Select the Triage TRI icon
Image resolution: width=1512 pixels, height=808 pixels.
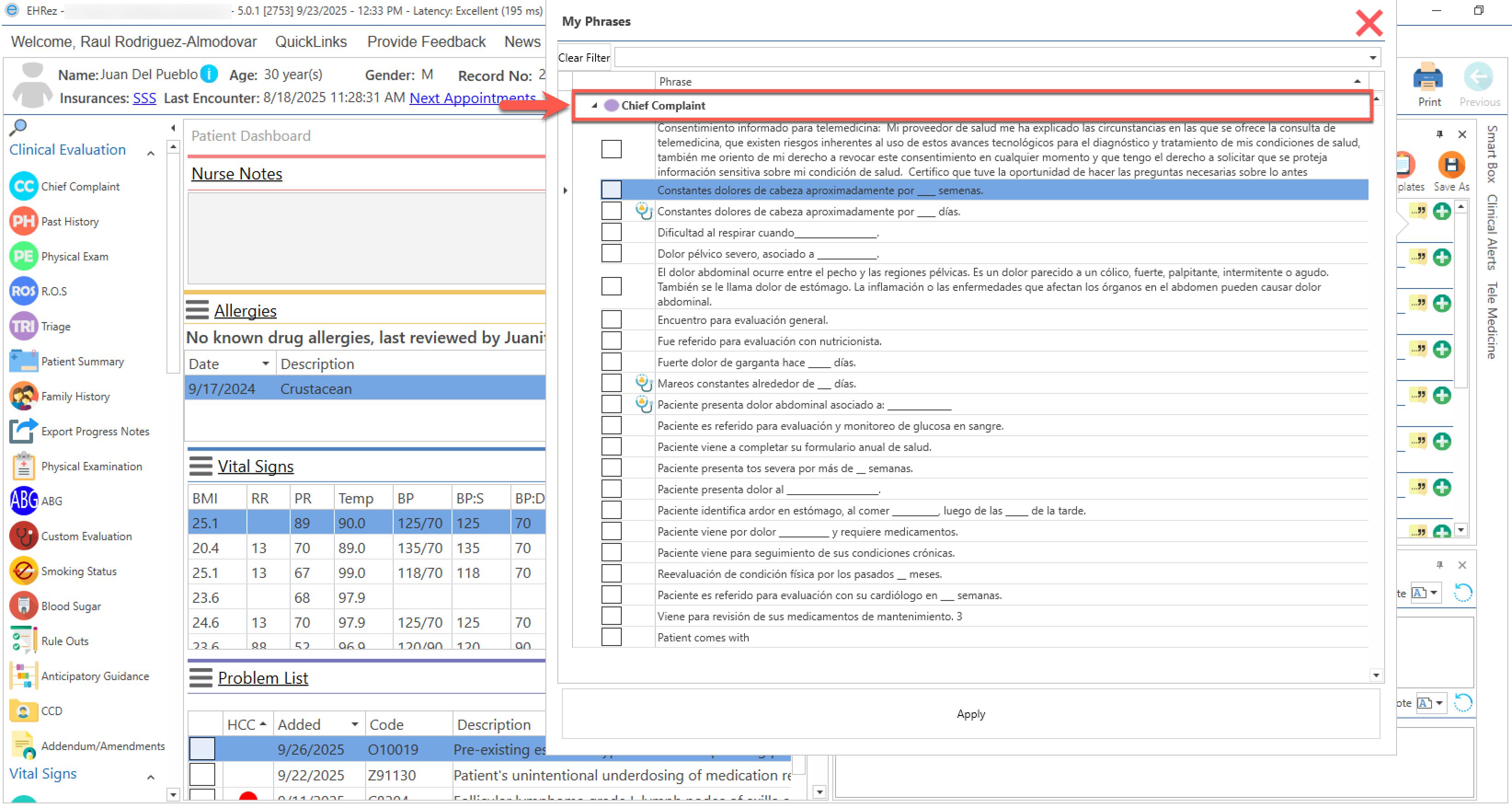[x=23, y=327]
